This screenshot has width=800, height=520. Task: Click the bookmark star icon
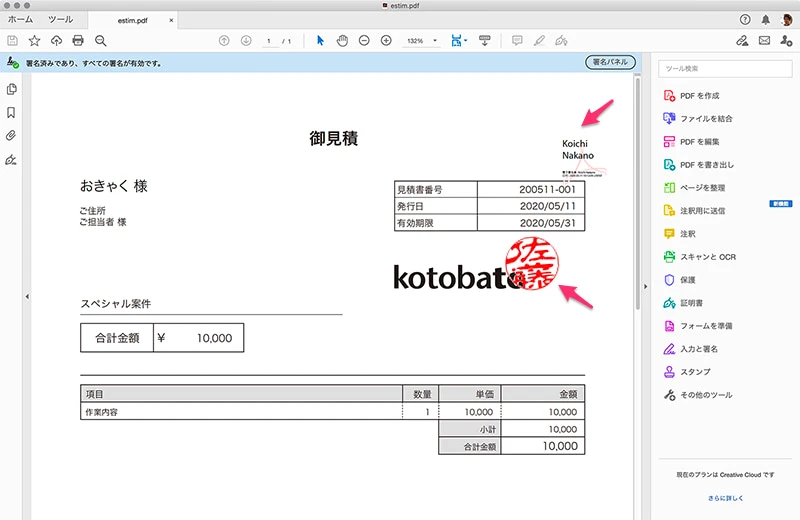pyautogui.click(x=34, y=40)
